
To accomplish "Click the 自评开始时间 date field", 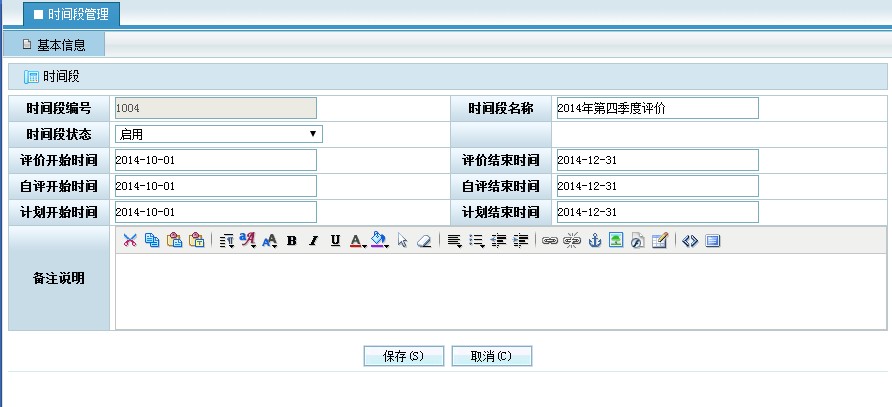I will pos(216,186).
